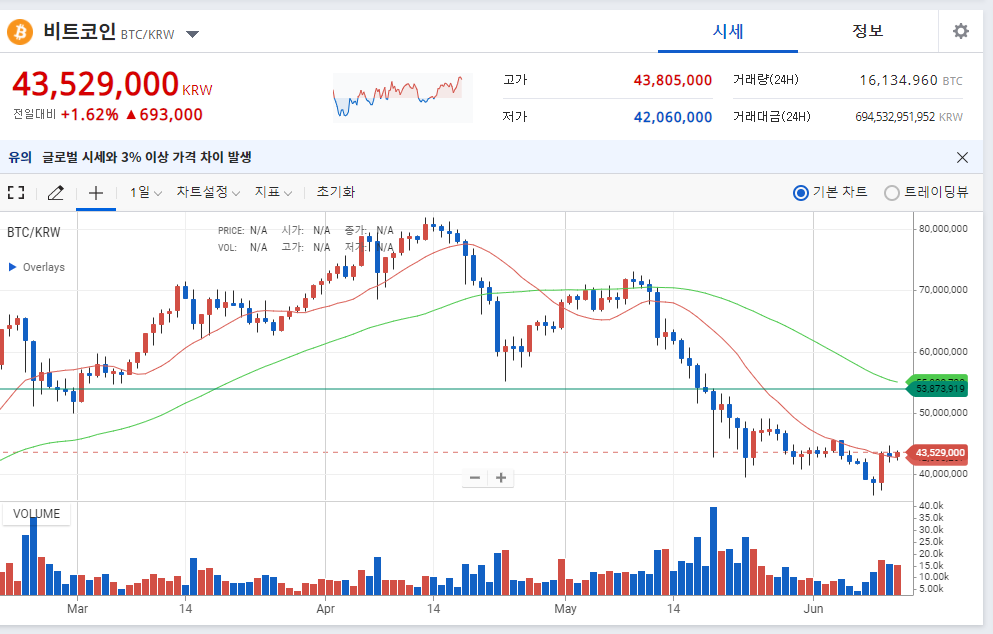
Task: Open the 지표 indicators dropdown
Action: 273,192
